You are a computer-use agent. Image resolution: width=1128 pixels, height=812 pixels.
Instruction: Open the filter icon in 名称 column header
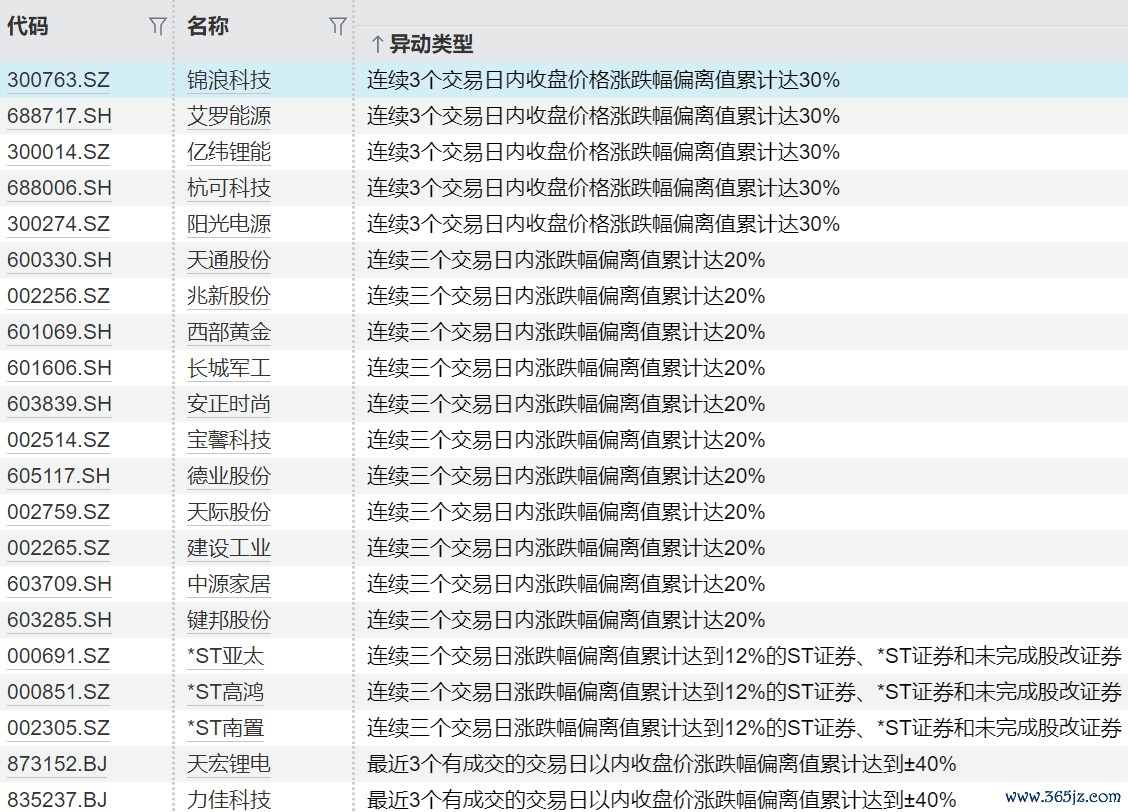click(338, 27)
